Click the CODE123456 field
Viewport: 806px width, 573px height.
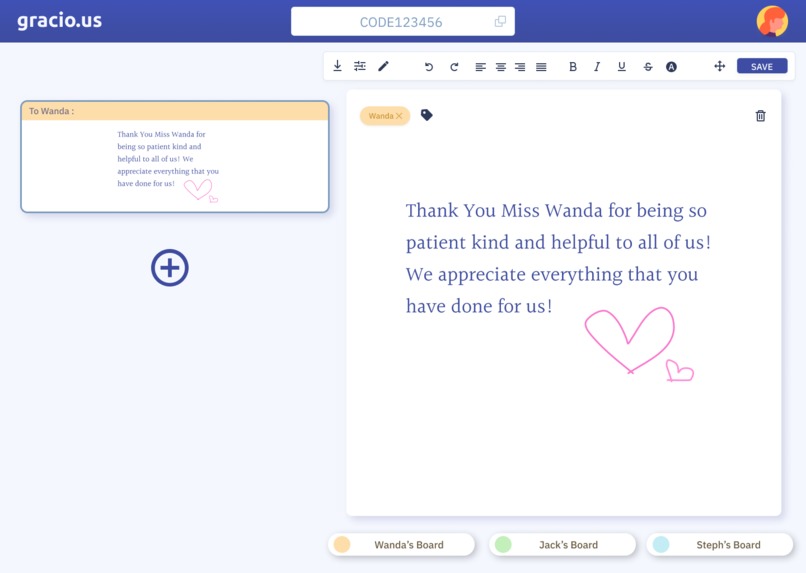(402, 22)
